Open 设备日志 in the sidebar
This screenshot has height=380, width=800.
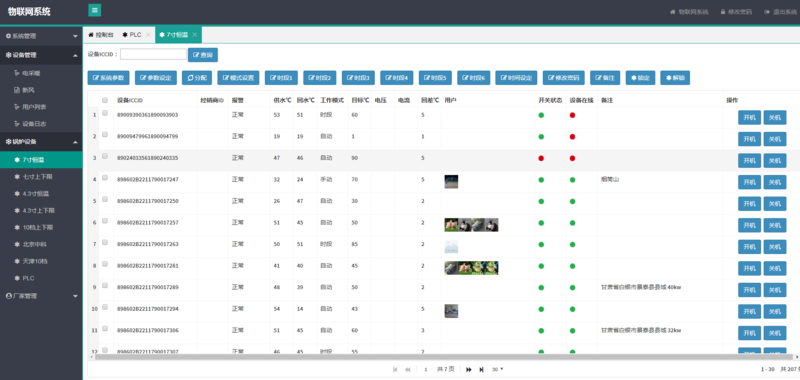[41, 123]
